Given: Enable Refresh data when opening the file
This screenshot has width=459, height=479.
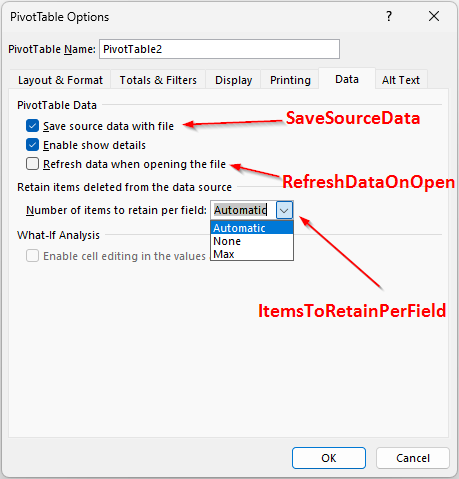Looking at the screenshot, I should [32, 164].
